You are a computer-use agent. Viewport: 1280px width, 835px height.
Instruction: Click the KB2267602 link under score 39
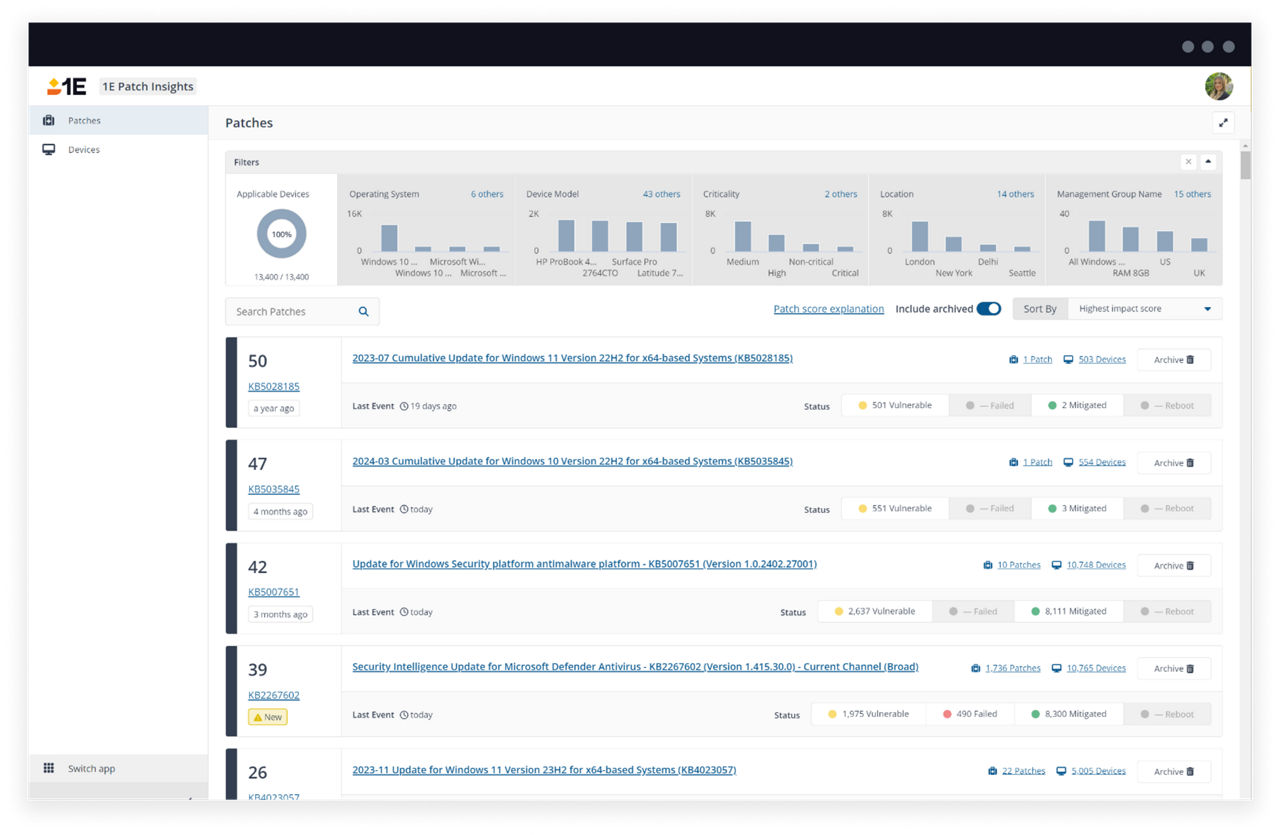pyautogui.click(x=273, y=695)
